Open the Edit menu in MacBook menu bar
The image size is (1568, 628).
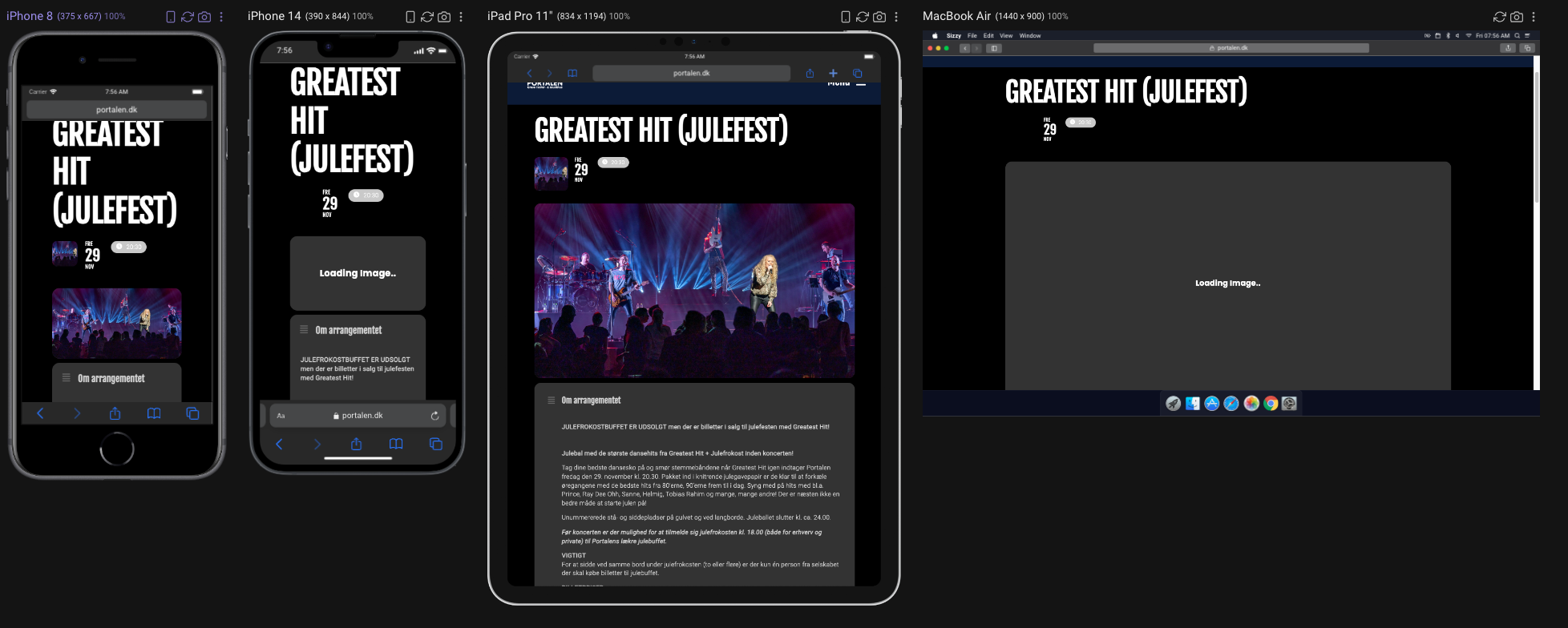click(x=988, y=36)
